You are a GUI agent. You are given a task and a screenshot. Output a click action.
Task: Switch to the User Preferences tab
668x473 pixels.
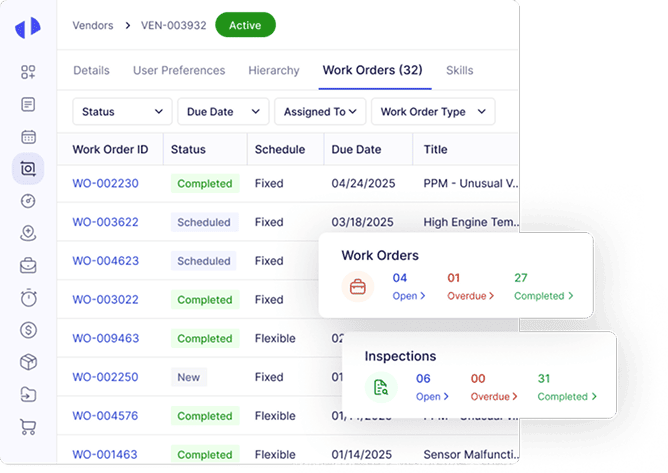pos(179,70)
